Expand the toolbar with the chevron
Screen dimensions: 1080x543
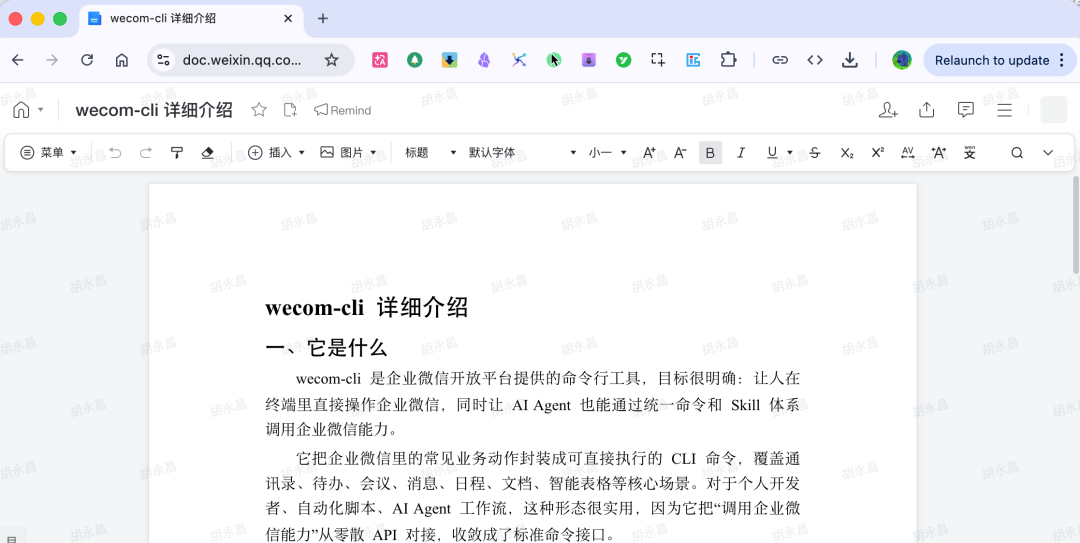click(1048, 153)
